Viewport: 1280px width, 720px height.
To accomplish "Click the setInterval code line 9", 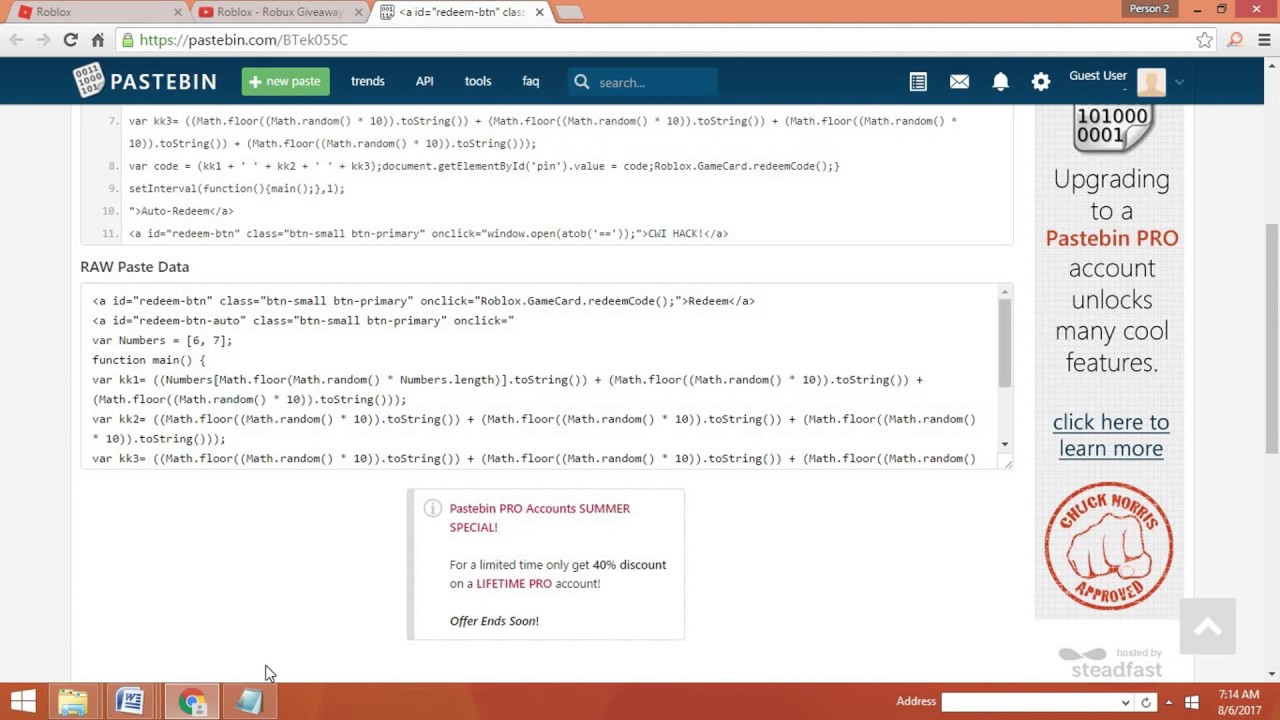I will point(236,188).
